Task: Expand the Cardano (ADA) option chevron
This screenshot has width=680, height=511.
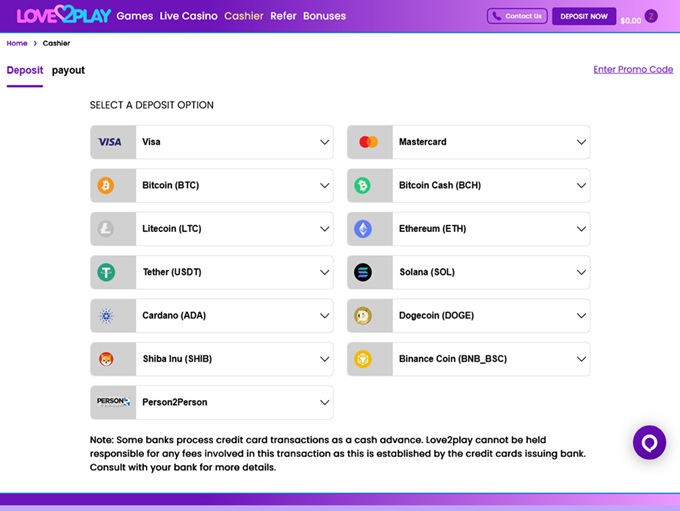Action: tap(324, 316)
